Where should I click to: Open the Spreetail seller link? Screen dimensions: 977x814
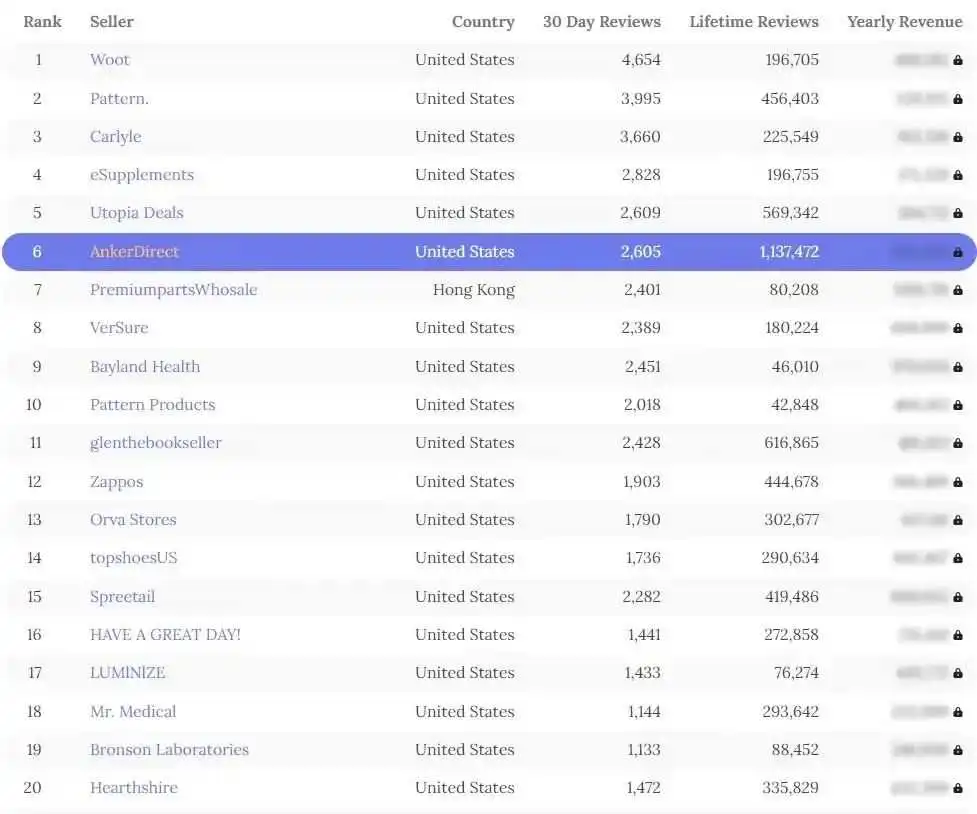coord(122,596)
